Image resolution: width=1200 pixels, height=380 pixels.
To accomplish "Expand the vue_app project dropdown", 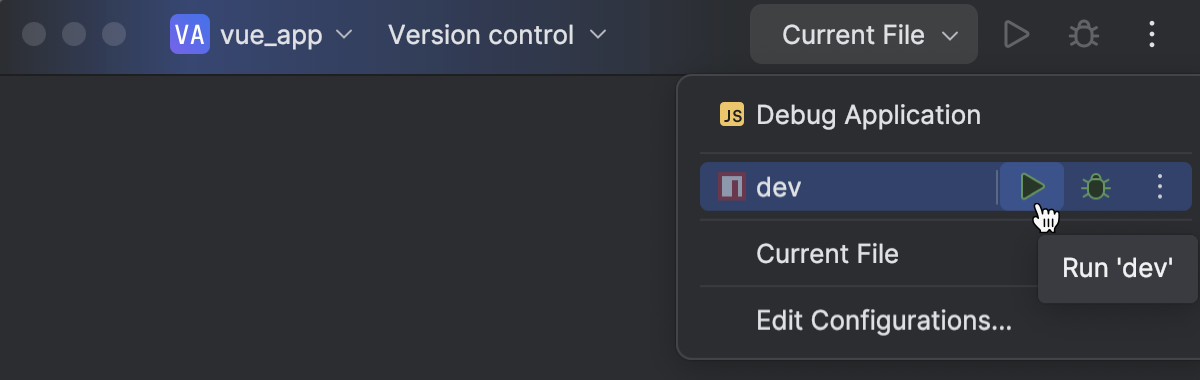I will click(x=262, y=35).
